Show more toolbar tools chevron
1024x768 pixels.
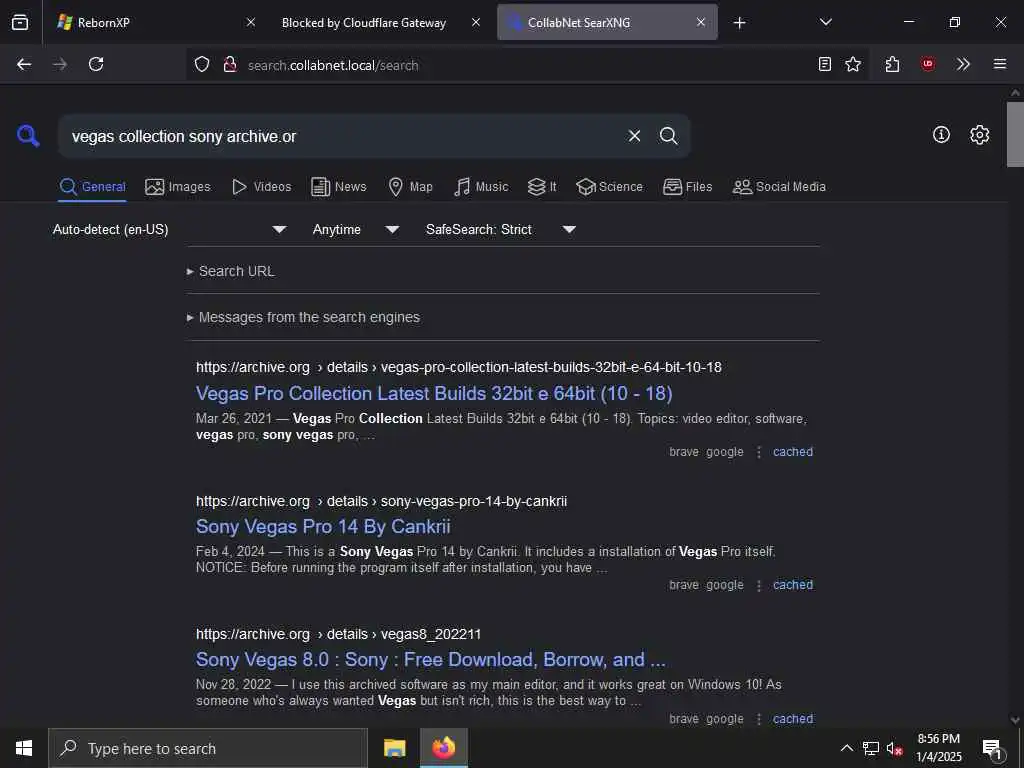[x=963, y=64]
